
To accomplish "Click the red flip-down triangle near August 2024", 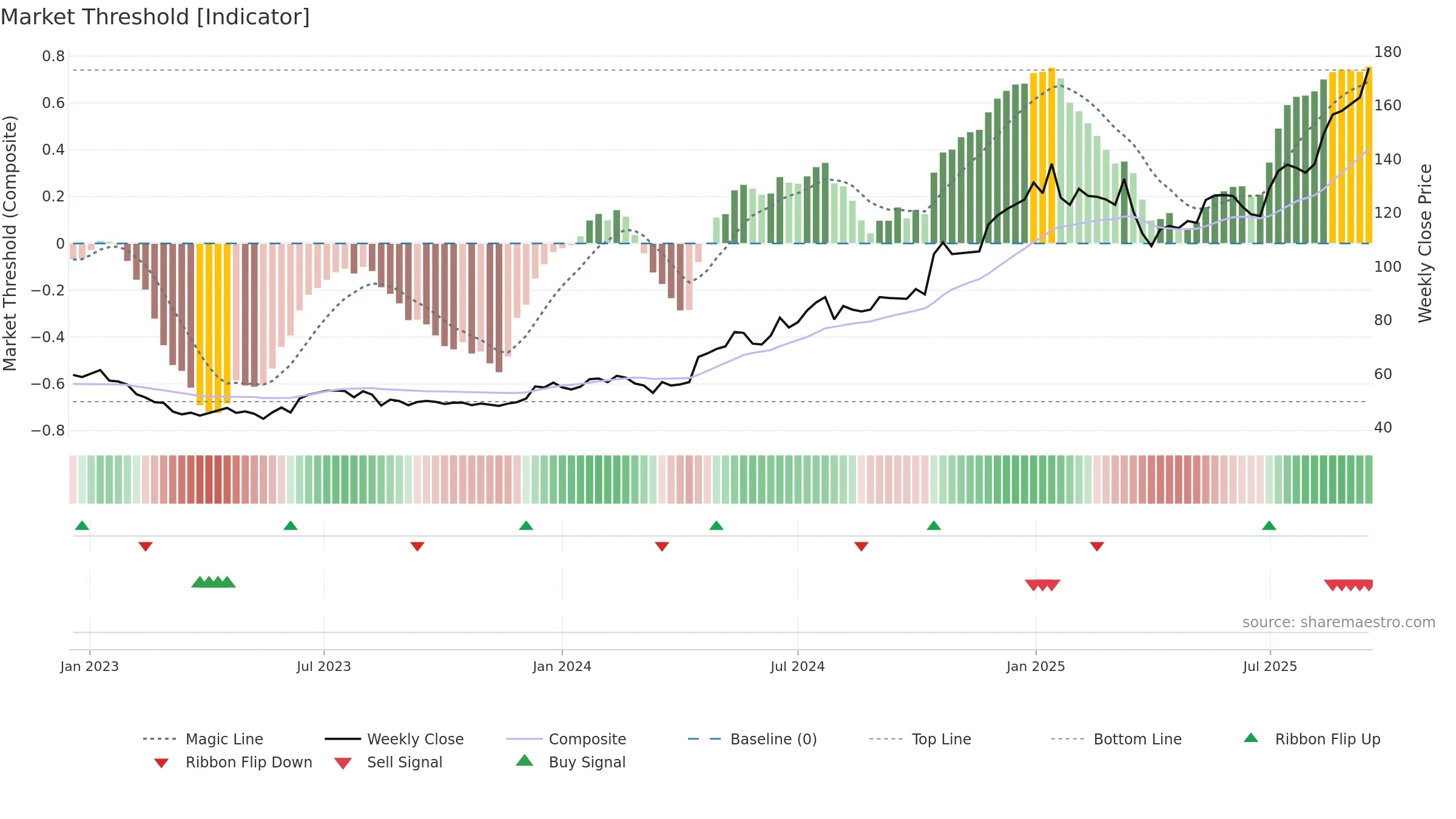I will 861,547.
